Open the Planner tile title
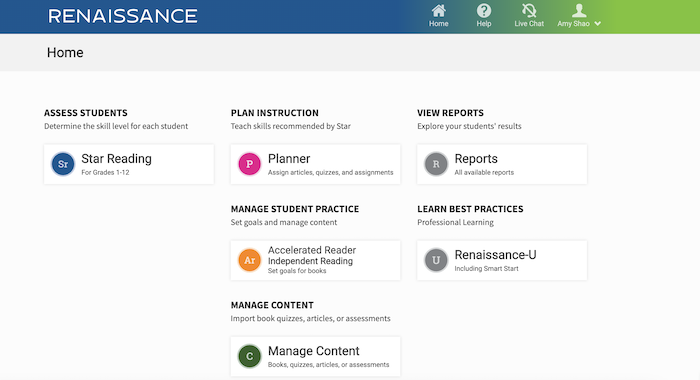Image resolution: width=700 pixels, height=380 pixels. click(x=289, y=159)
